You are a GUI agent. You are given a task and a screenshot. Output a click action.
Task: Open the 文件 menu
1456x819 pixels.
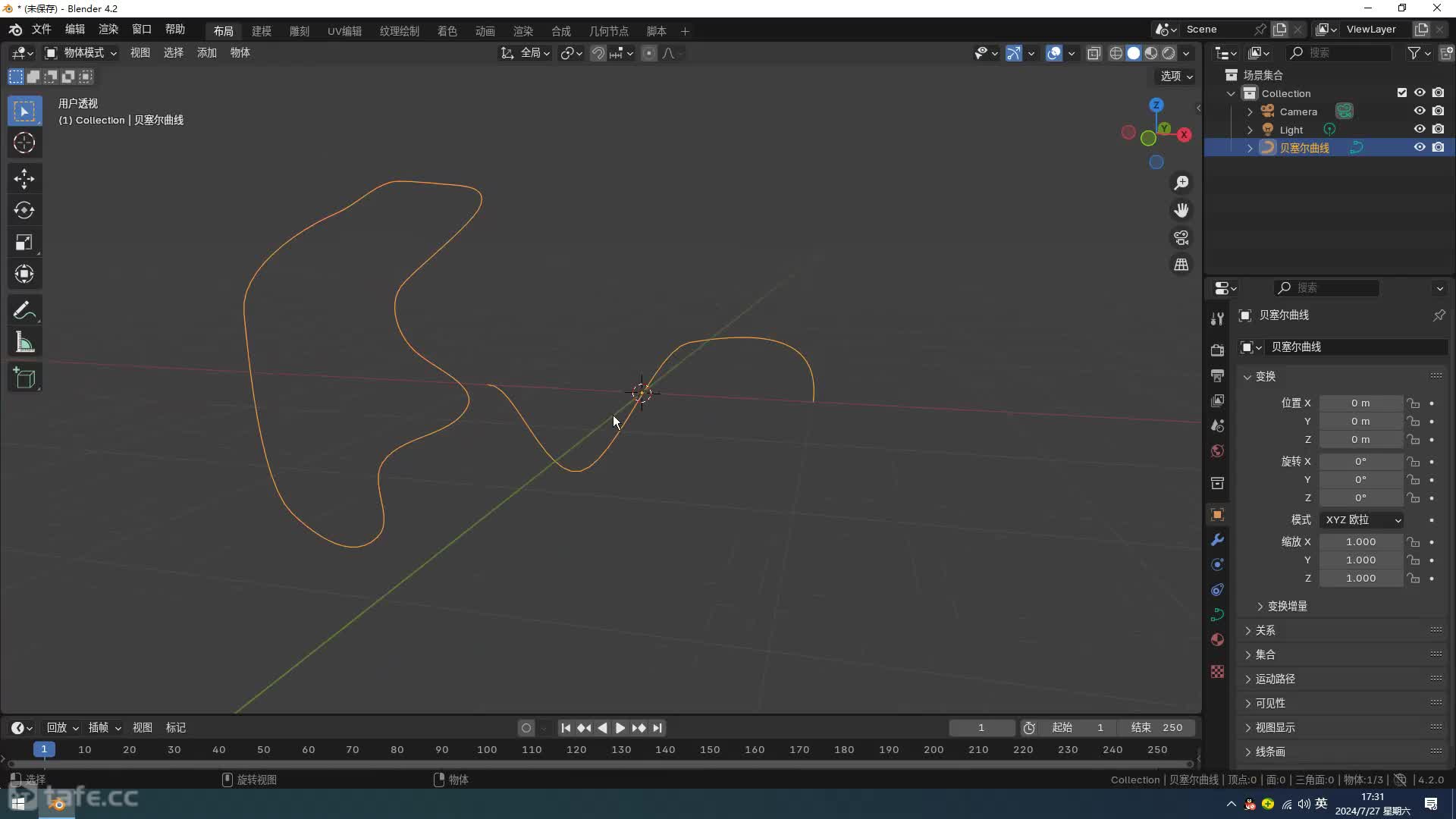tap(41, 29)
